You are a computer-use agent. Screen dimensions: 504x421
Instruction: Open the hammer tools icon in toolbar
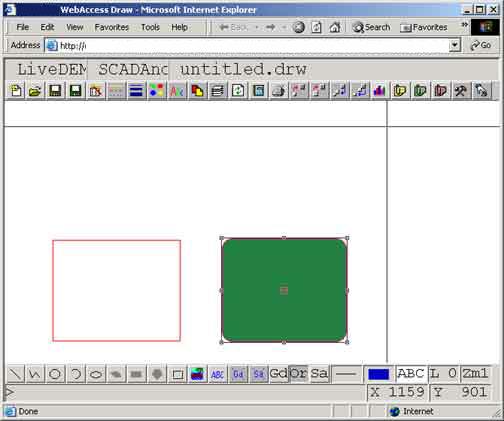[461, 91]
